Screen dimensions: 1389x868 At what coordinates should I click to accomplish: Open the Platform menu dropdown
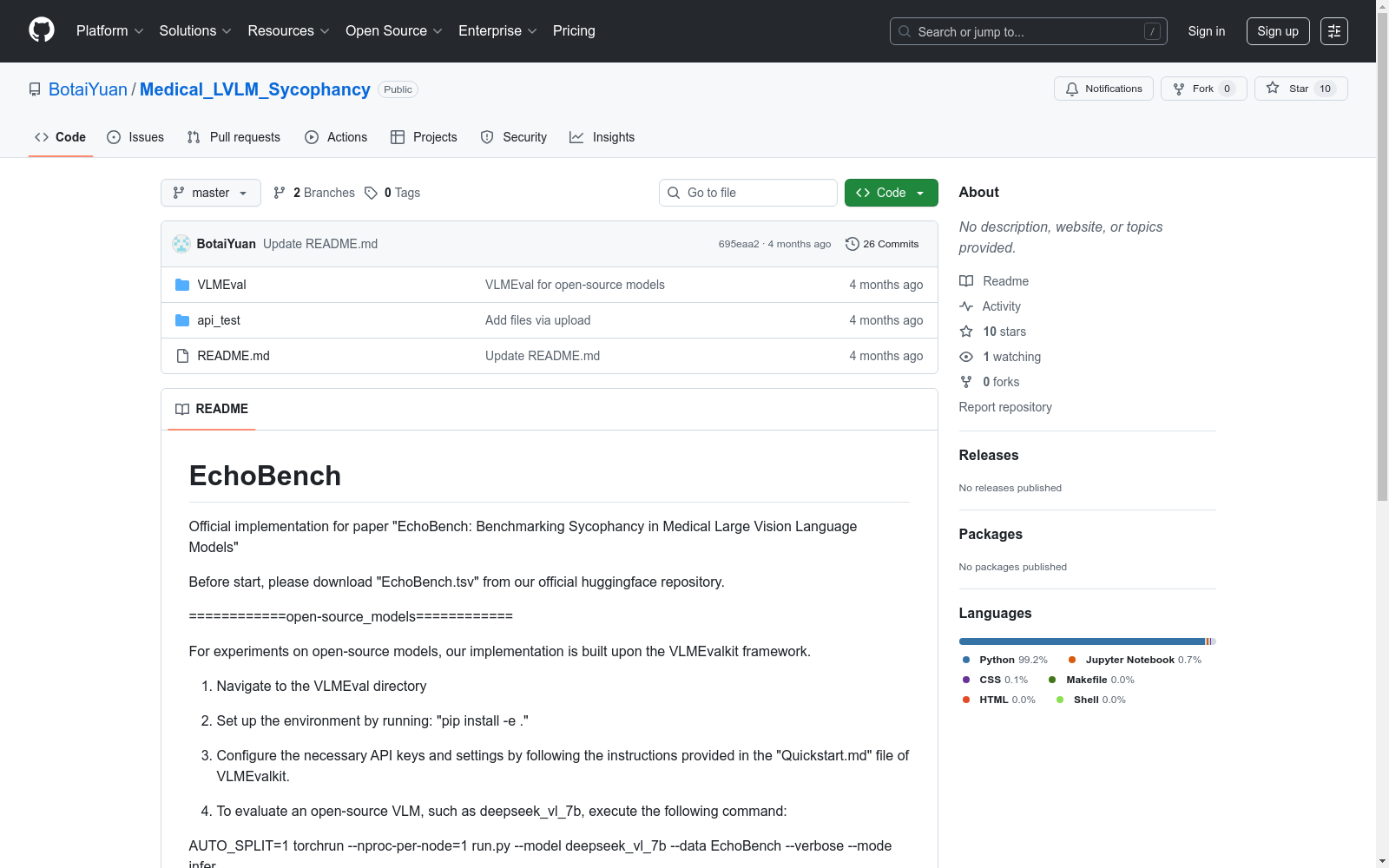coord(109,31)
